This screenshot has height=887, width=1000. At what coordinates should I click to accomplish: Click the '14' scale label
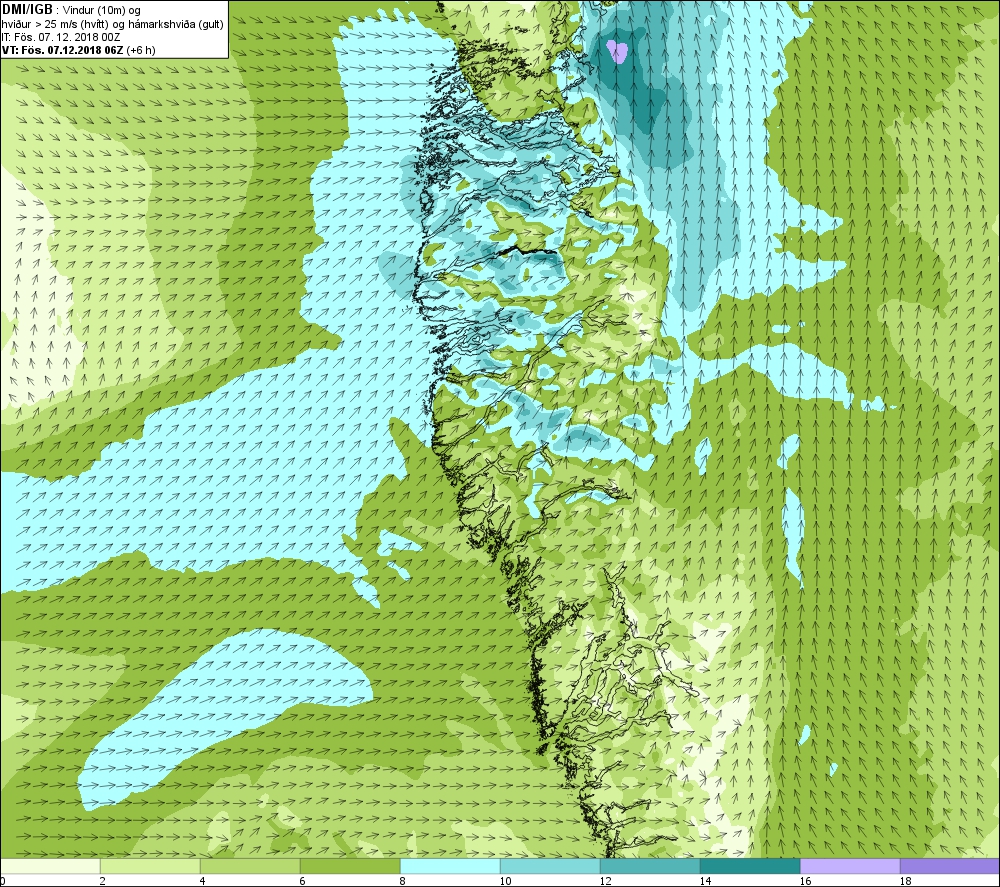tap(705, 881)
